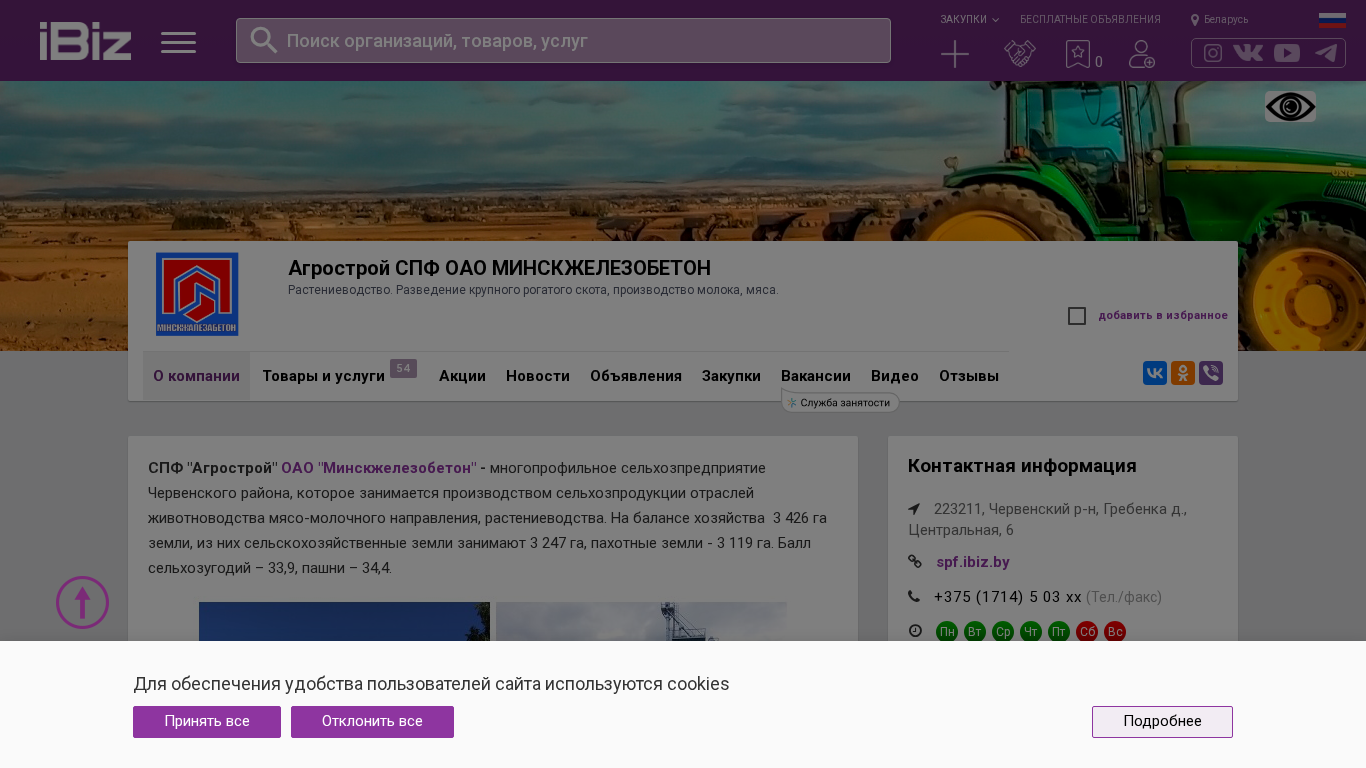Click the Пт weekday indicator

(x=1059, y=632)
